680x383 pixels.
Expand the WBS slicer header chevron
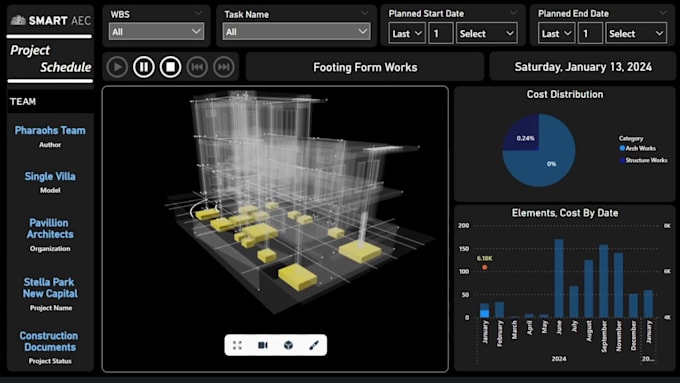coord(198,13)
